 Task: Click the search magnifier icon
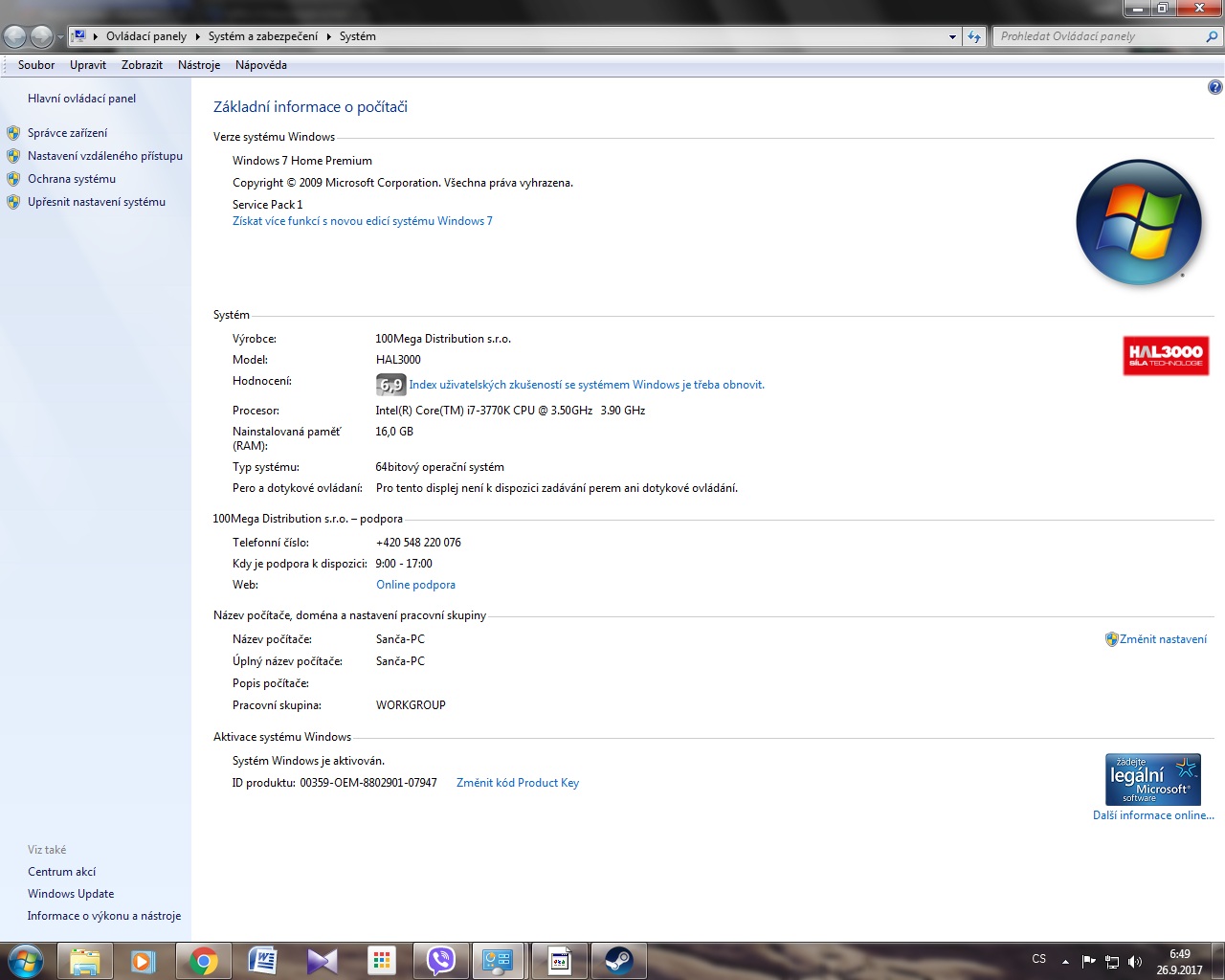pyautogui.click(x=1213, y=36)
